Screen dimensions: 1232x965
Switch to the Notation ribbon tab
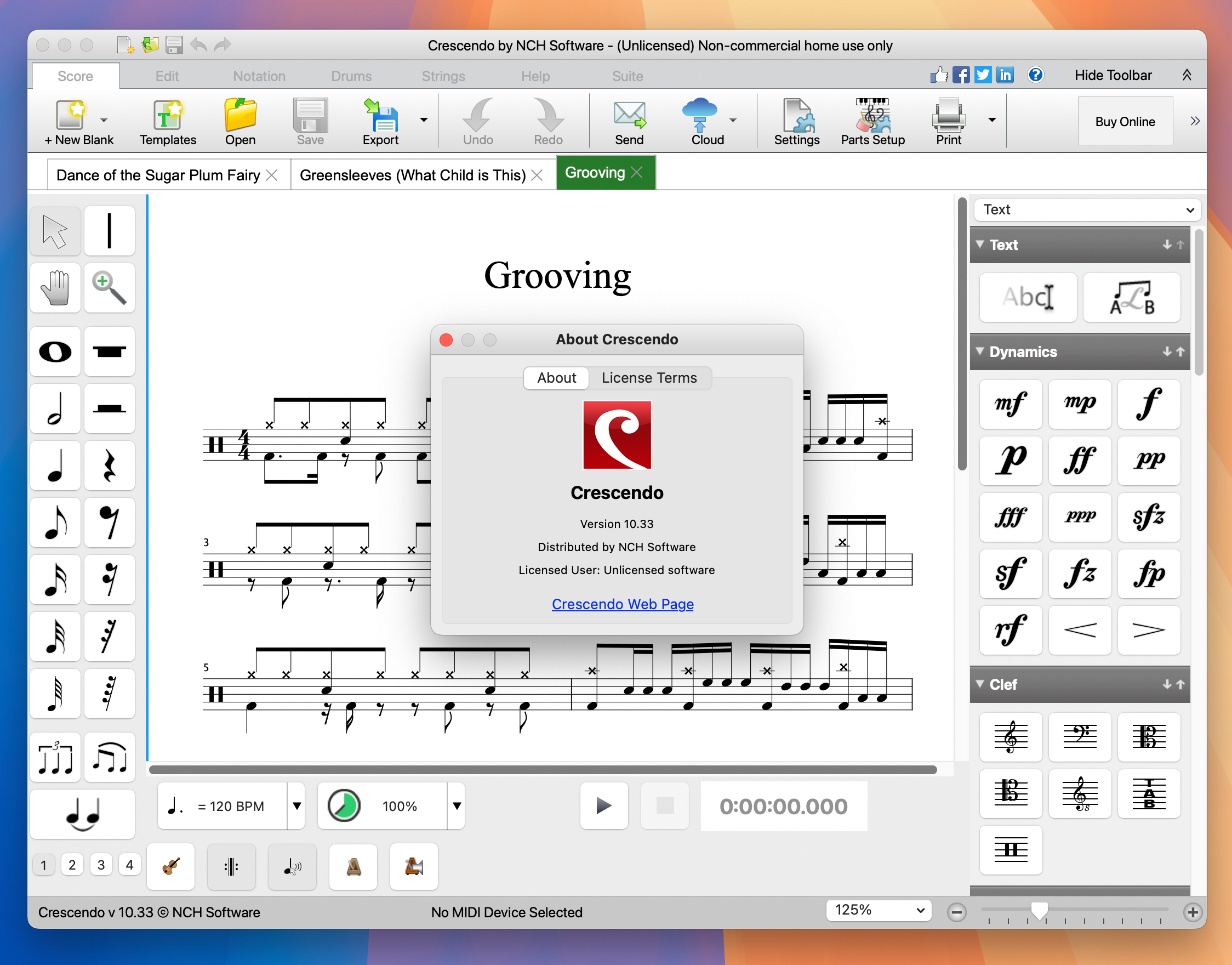click(259, 76)
